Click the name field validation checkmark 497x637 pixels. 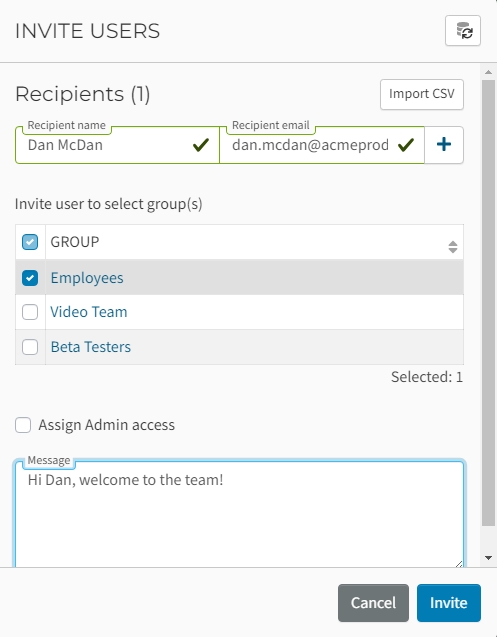[201, 145]
